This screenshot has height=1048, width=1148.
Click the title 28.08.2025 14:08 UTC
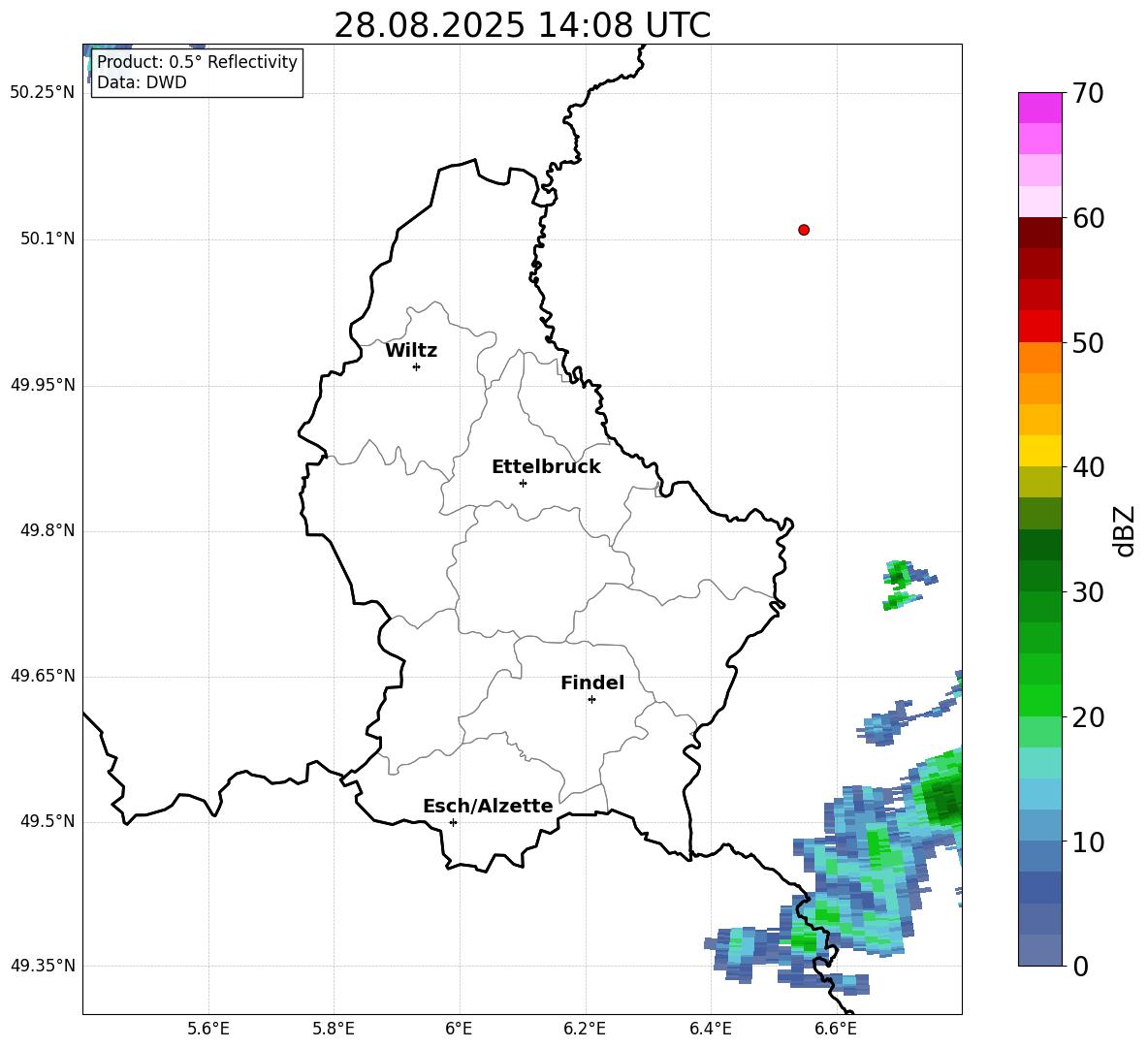[522, 25]
